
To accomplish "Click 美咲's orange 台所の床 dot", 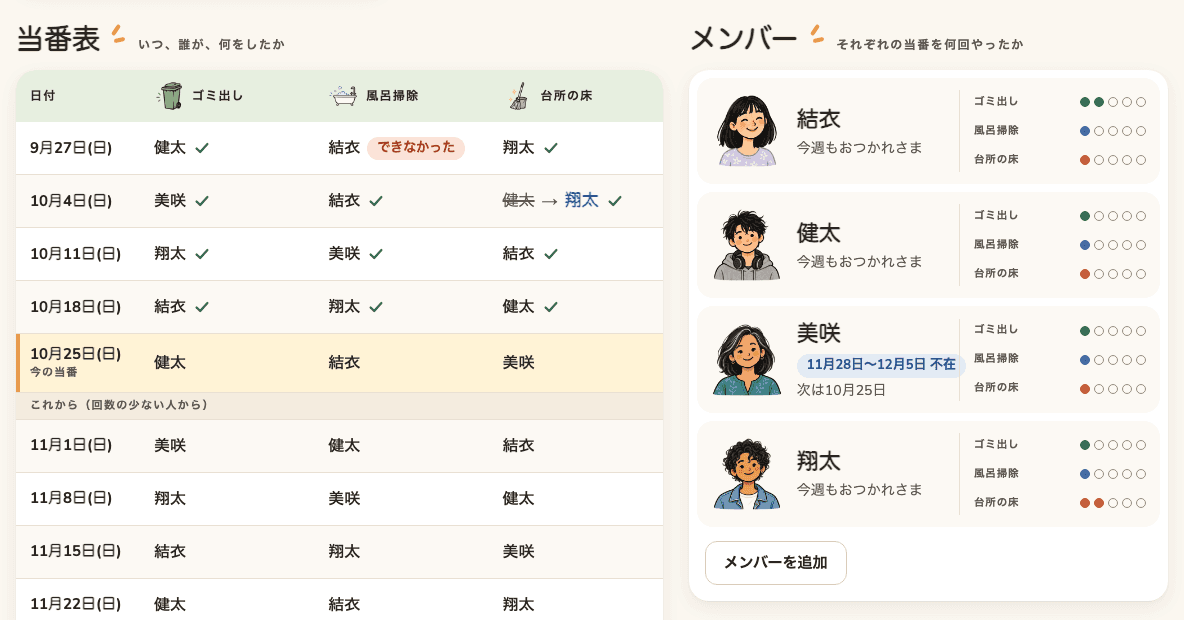I will click(1085, 389).
